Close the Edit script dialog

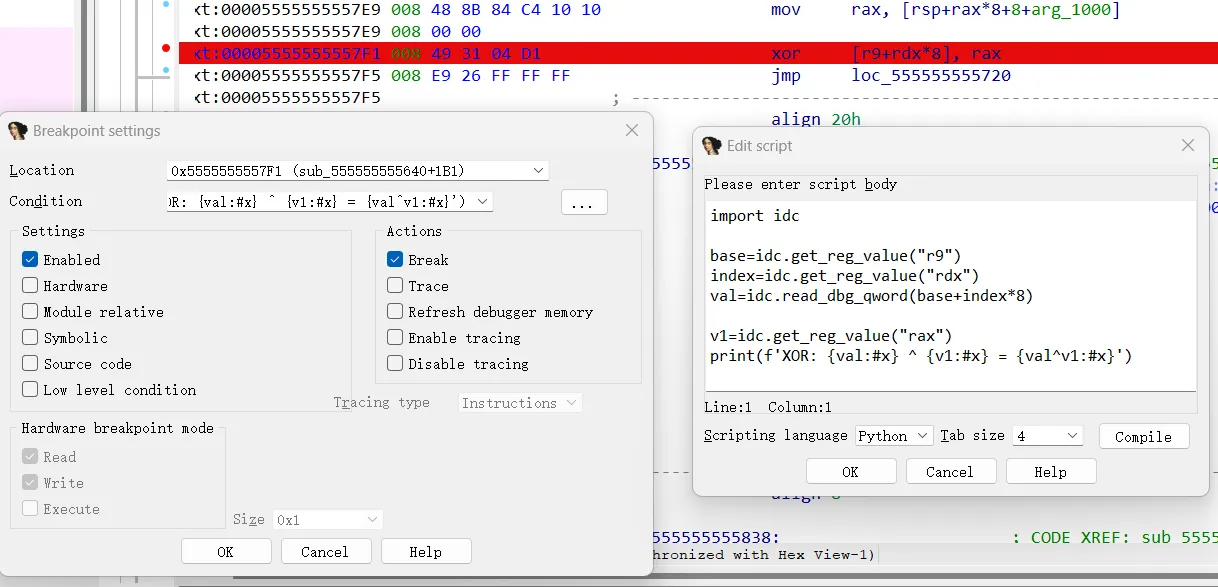pyautogui.click(x=1188, y=146)
